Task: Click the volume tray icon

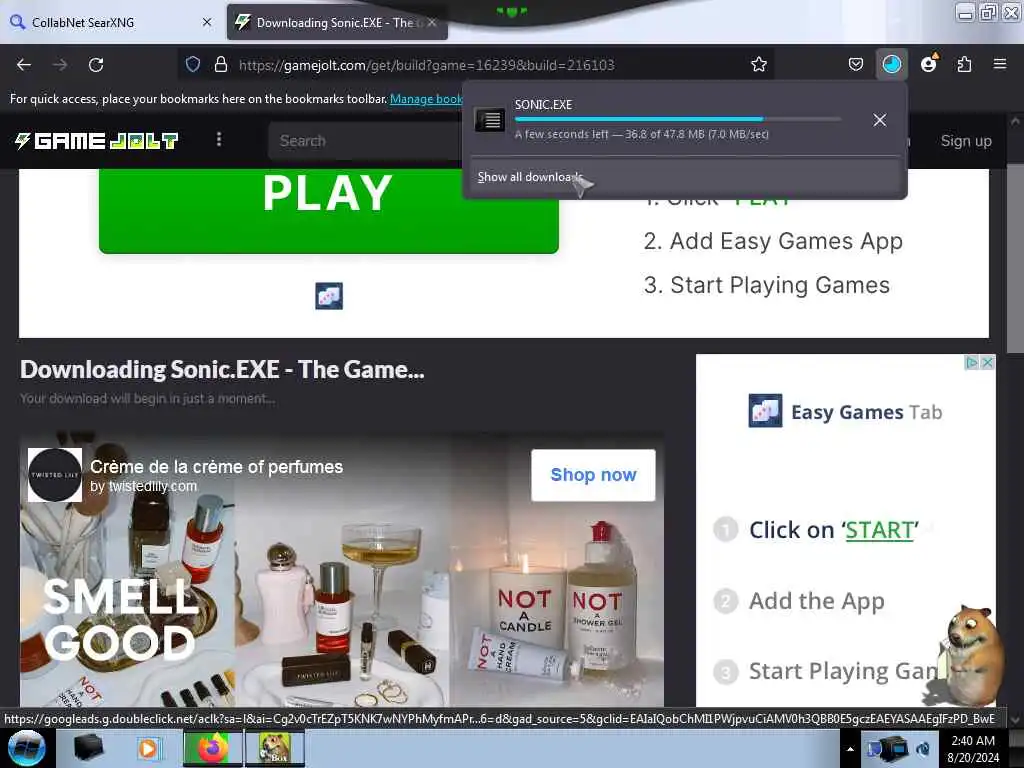Action: coord(923,749)
